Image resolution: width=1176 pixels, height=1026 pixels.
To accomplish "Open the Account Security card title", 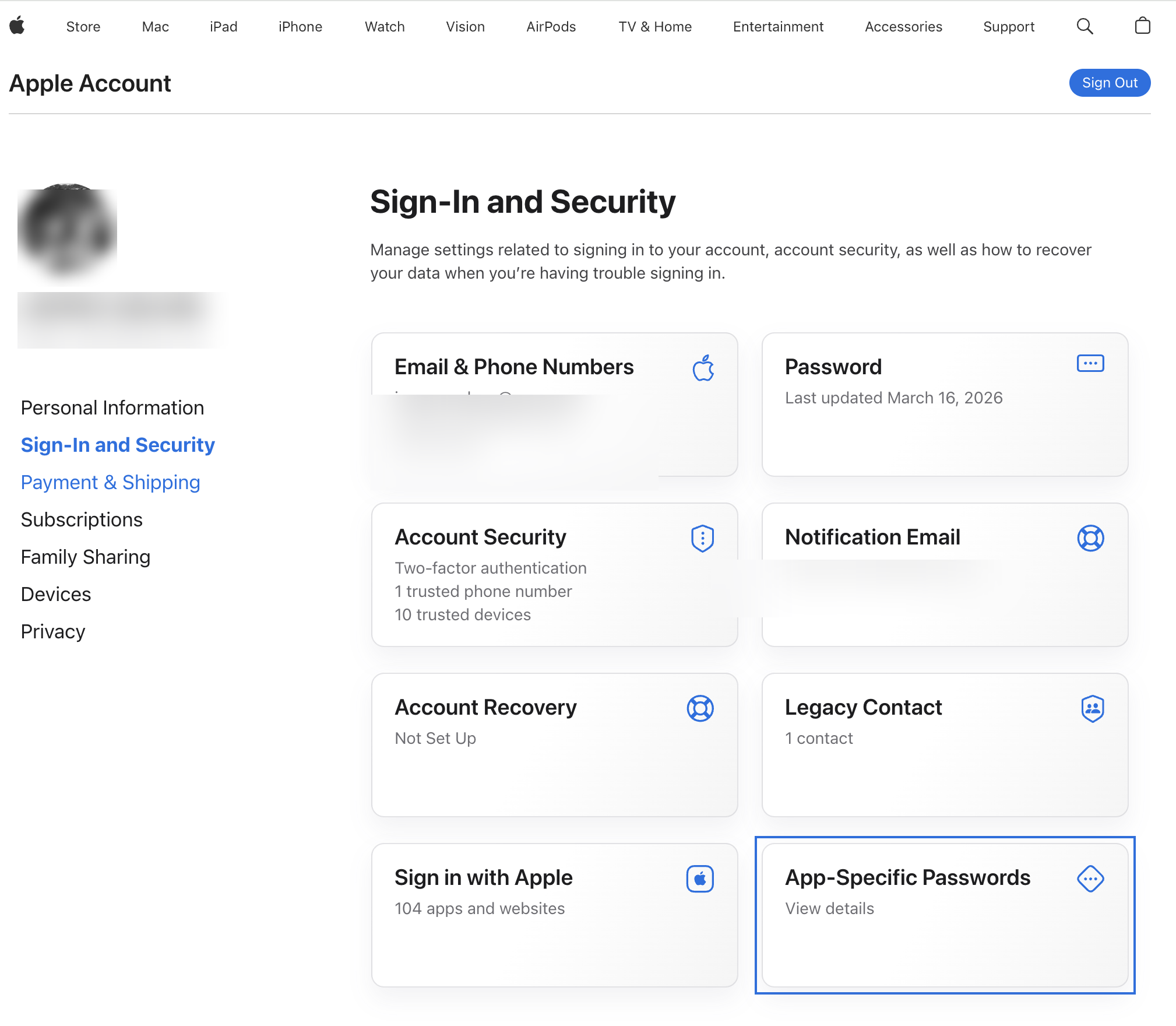I will click(x=481, y=537).
